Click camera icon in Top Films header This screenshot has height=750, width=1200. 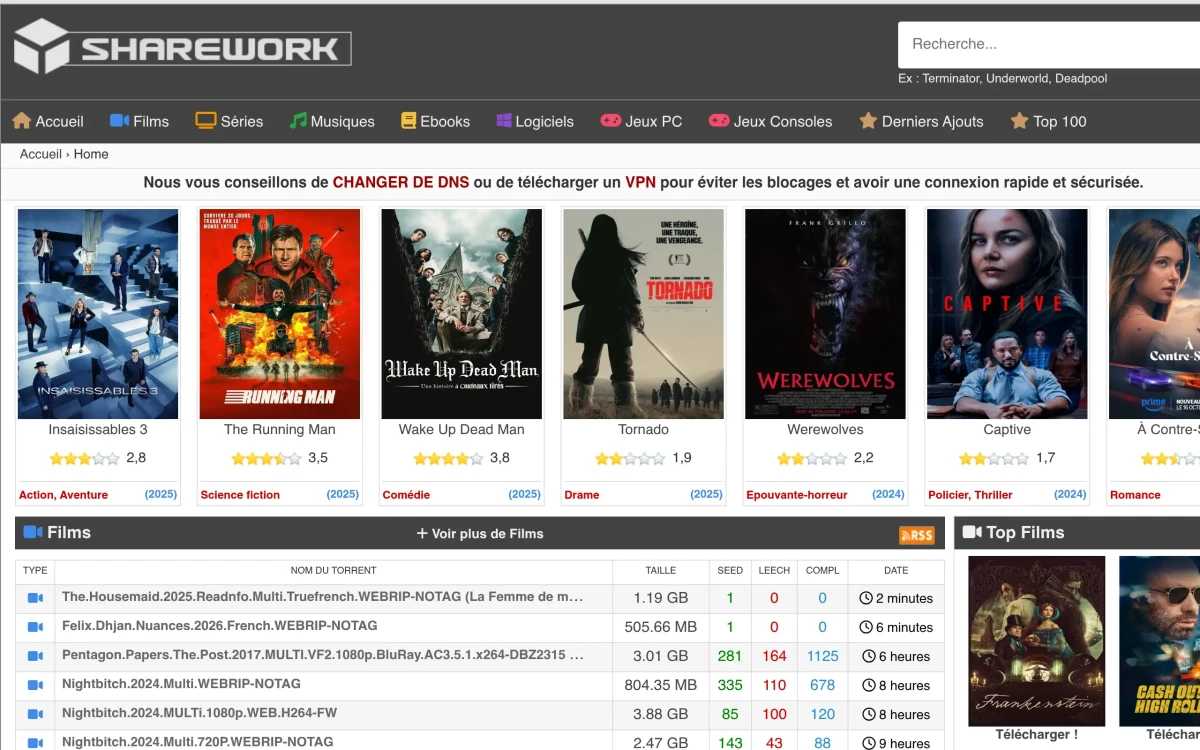(972, 533)
